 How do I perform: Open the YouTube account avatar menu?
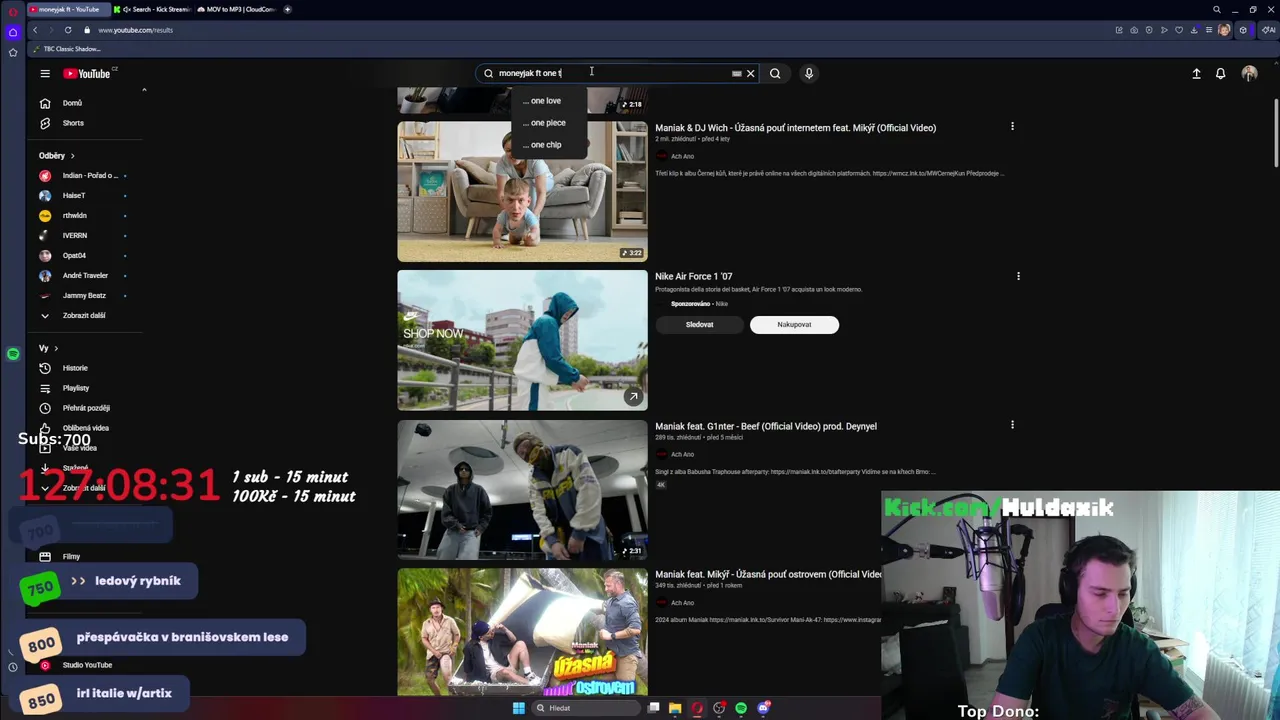pos(1249,73)
